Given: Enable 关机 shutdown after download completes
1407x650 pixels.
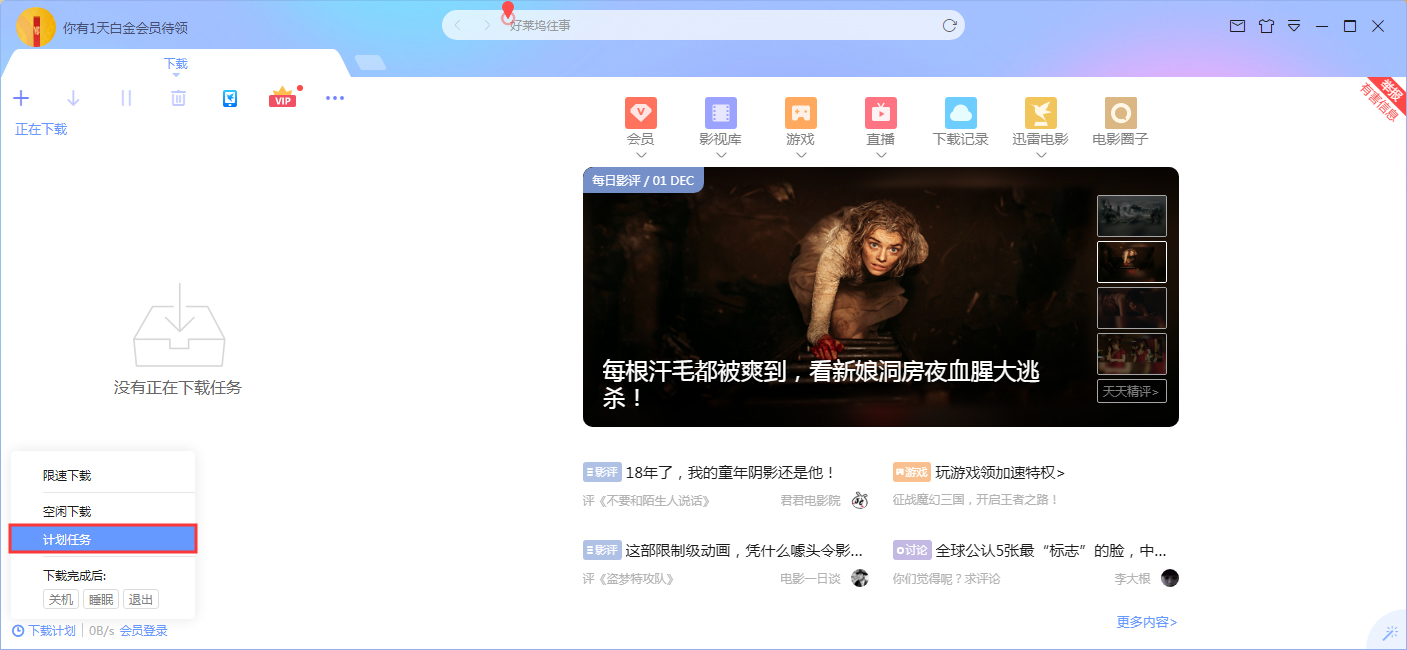Looking at the screenshot, I should [60, 599].
